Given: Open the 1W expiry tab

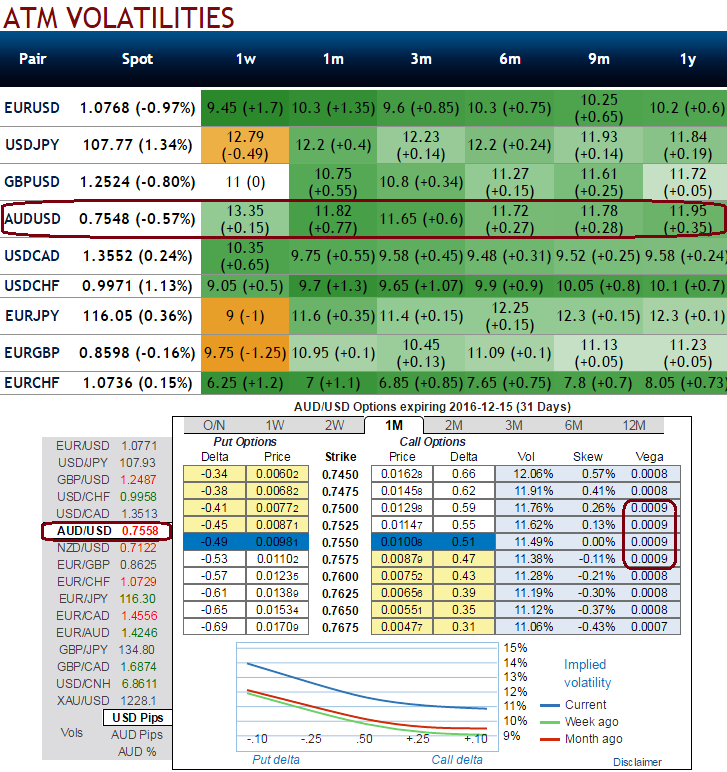Looking at the screenshot, I should pos(275,425).
